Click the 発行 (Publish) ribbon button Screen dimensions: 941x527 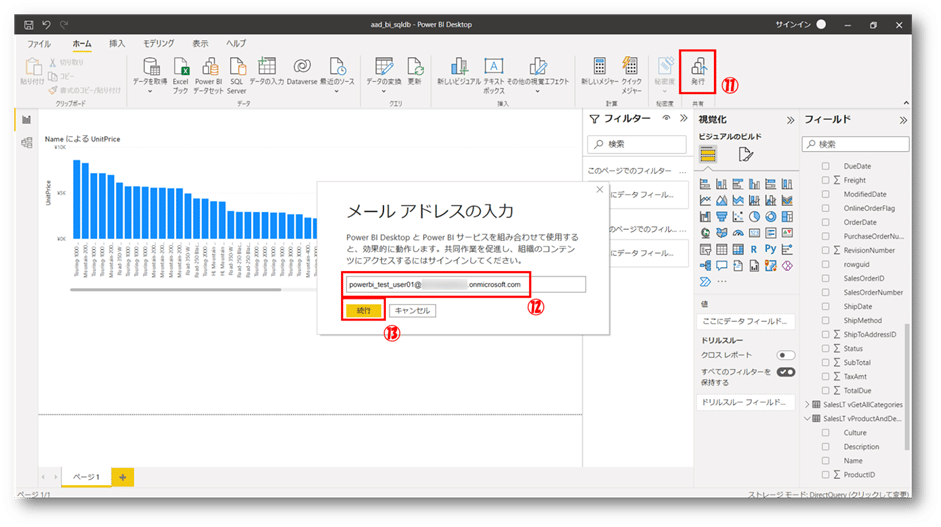697,72
